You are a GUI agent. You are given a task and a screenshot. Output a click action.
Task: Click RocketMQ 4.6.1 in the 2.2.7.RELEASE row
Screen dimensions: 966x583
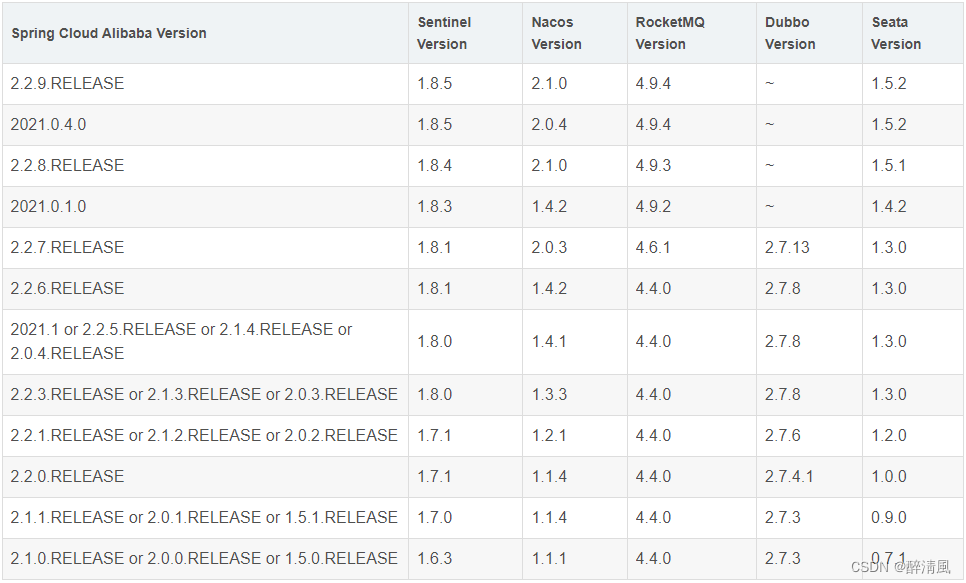point(653,247)
